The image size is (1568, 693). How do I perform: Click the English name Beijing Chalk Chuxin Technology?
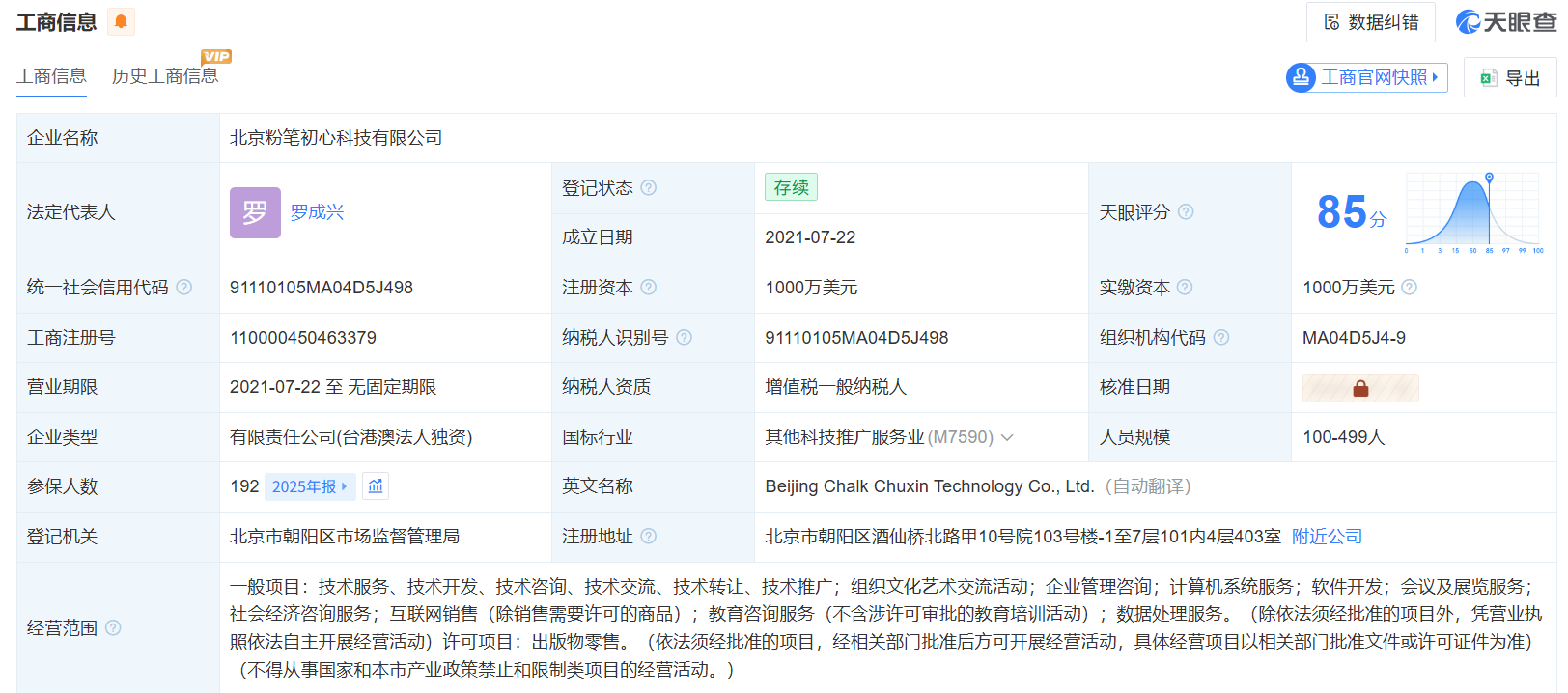(x=929, y=486)
